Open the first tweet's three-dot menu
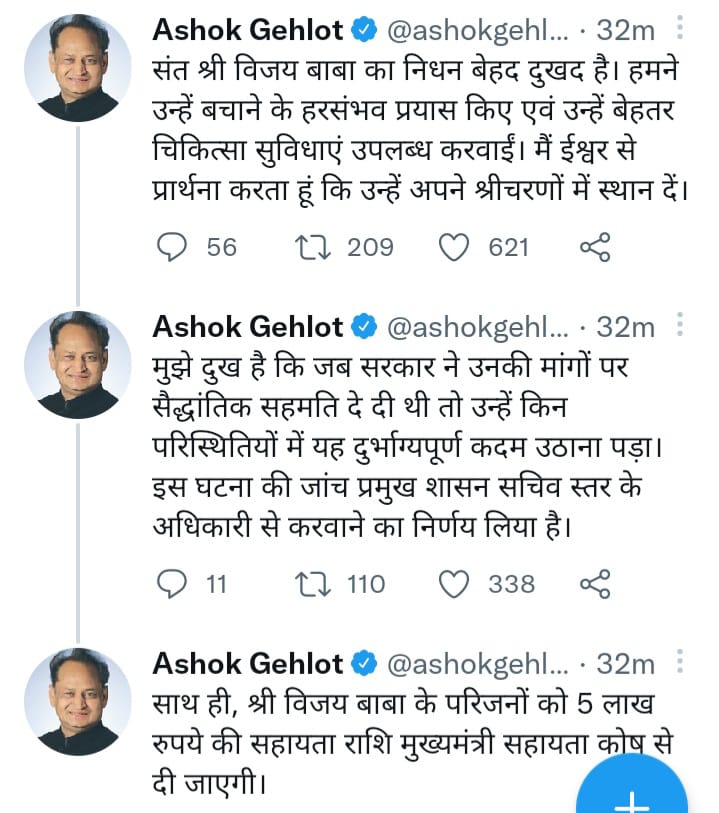 pyautogui.click(x=680, y=31)
